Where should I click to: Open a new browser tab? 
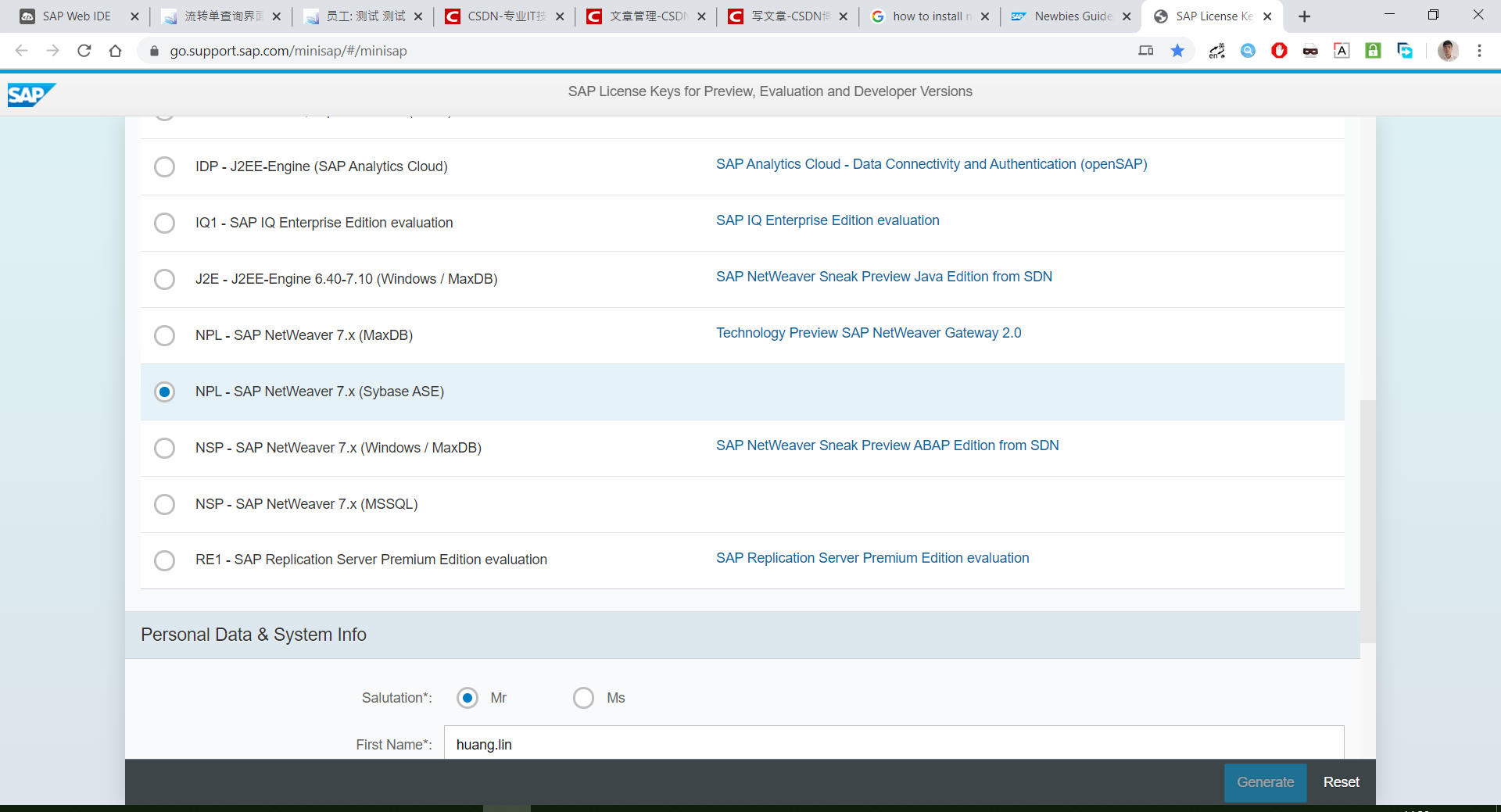pyautogui.click(x=1304, y=16)
